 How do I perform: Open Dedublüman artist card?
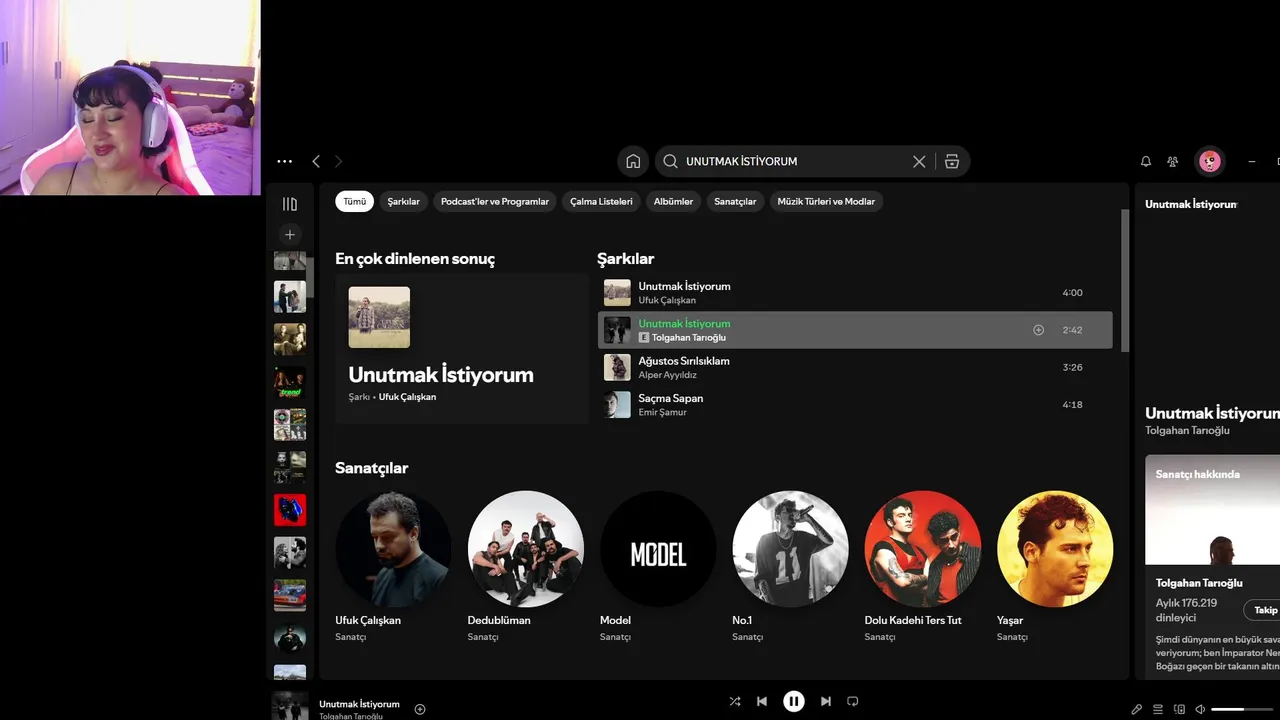coord(525,566)
